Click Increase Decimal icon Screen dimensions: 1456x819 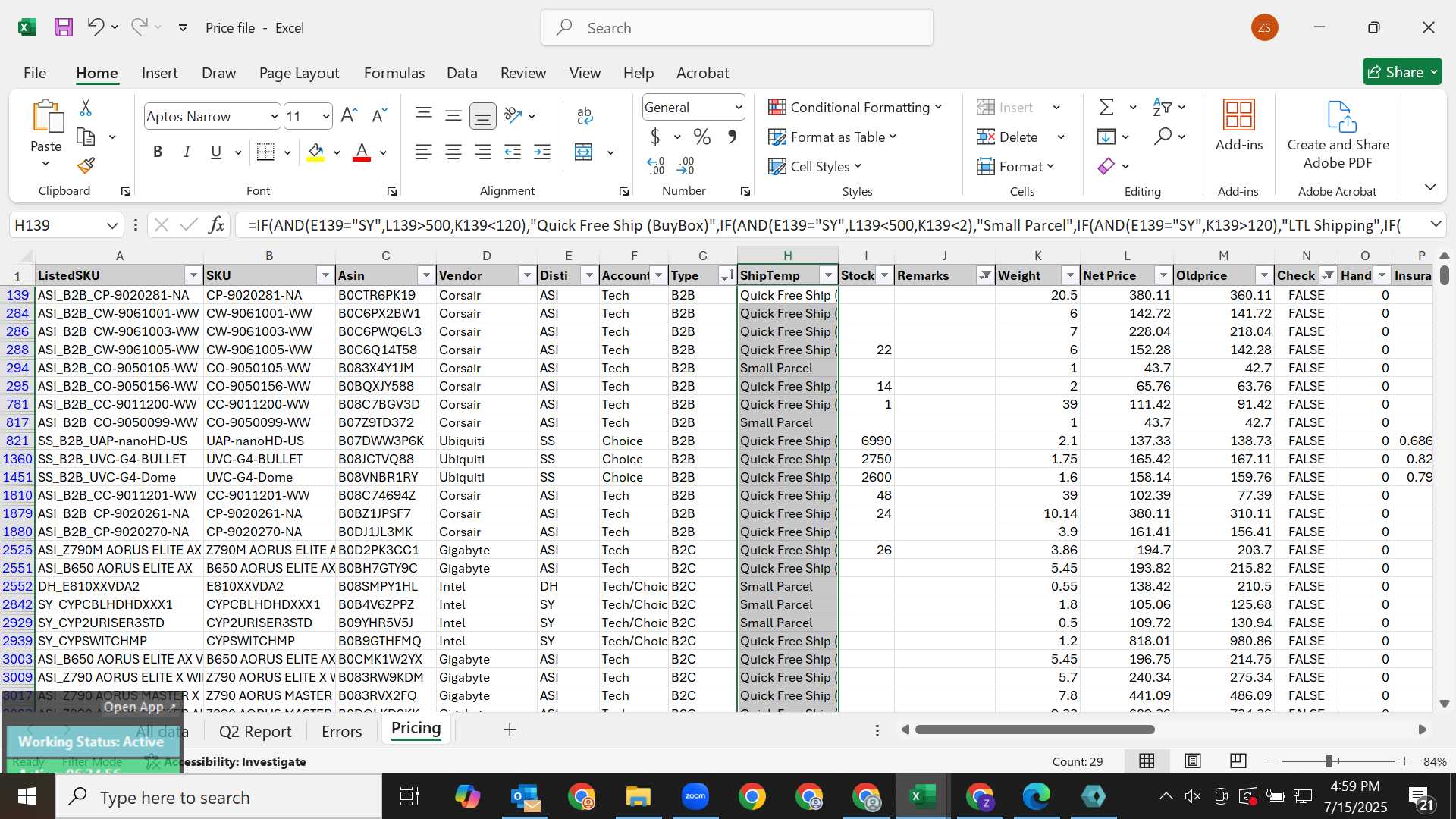[656, 165]
